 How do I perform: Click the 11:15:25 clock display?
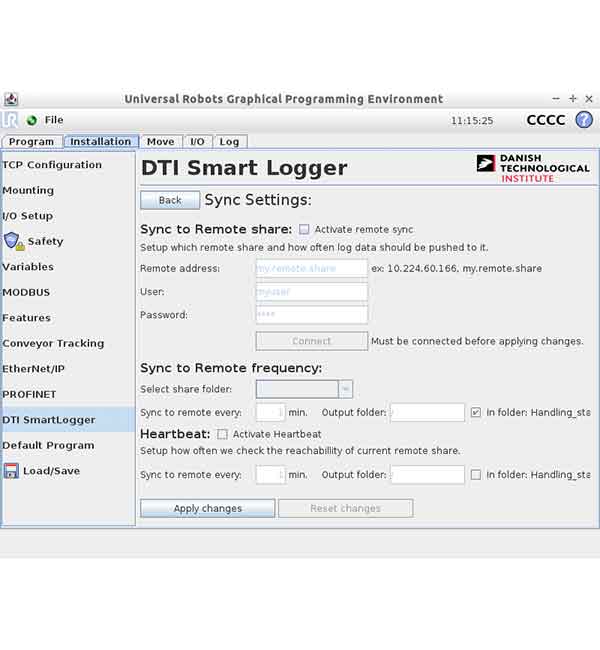472,121
